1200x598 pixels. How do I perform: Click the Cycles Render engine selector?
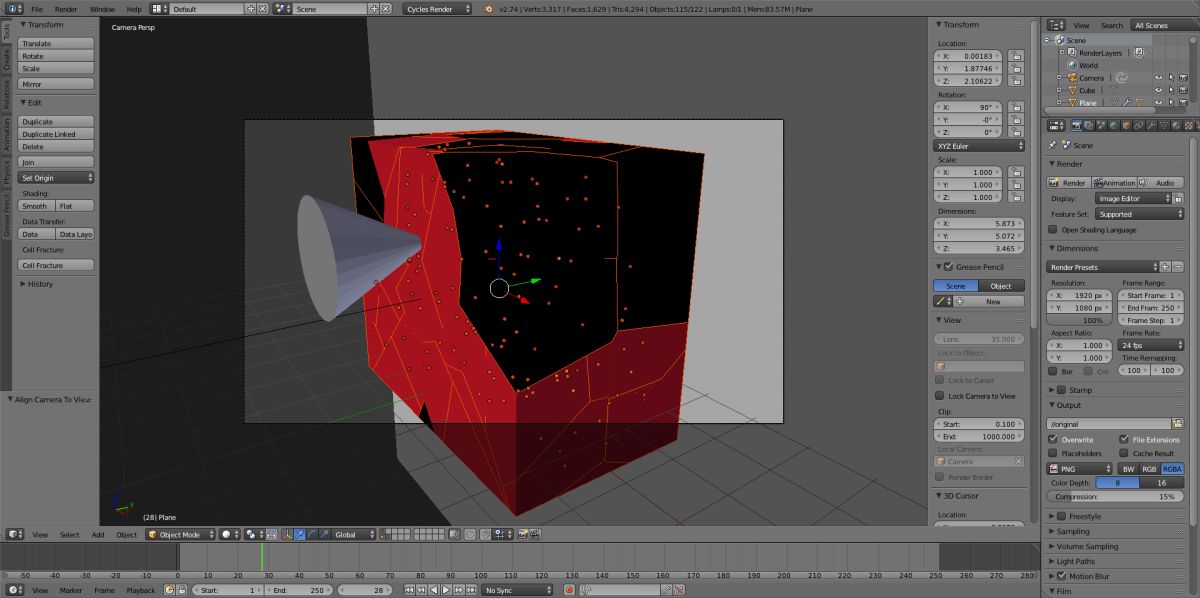[437, 8]
